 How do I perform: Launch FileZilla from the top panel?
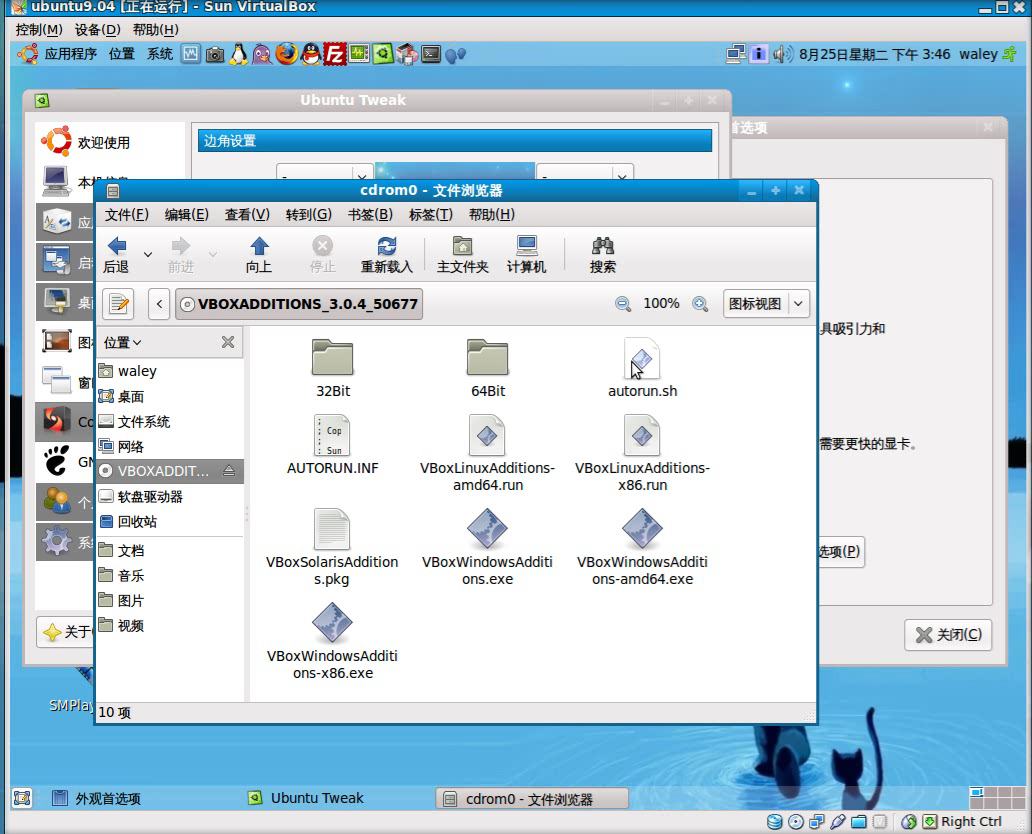[334, 54]
